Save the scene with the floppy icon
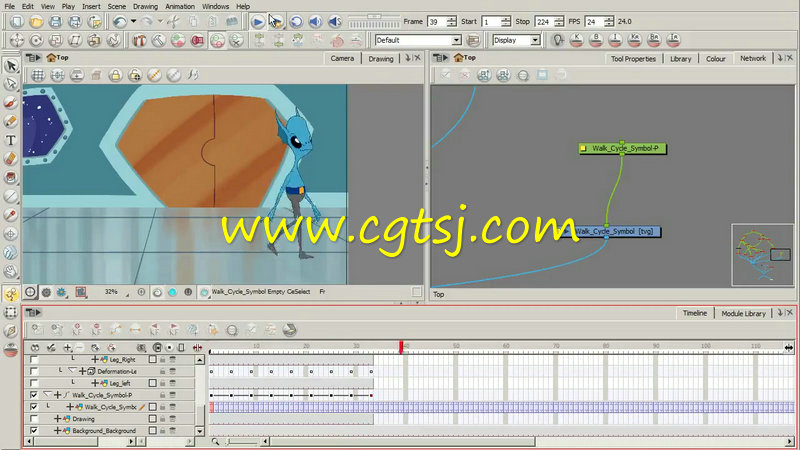This screenshot has height=450, width=800. (x=56, y=21)
